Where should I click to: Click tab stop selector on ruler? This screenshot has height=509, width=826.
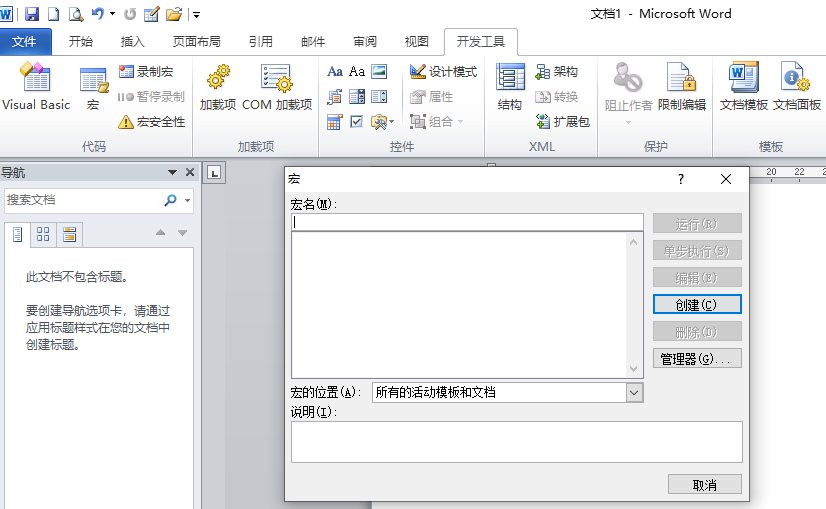[x=214, y=172]
